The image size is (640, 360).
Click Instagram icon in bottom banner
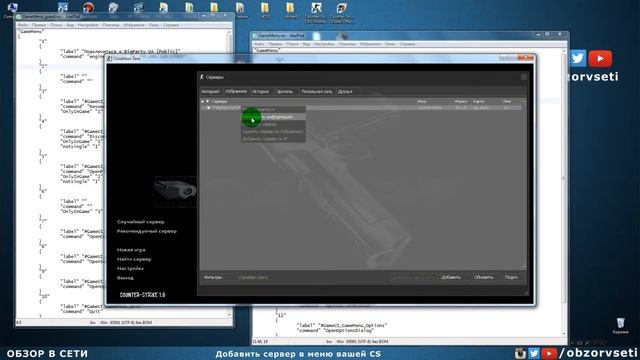click(520, 353)
